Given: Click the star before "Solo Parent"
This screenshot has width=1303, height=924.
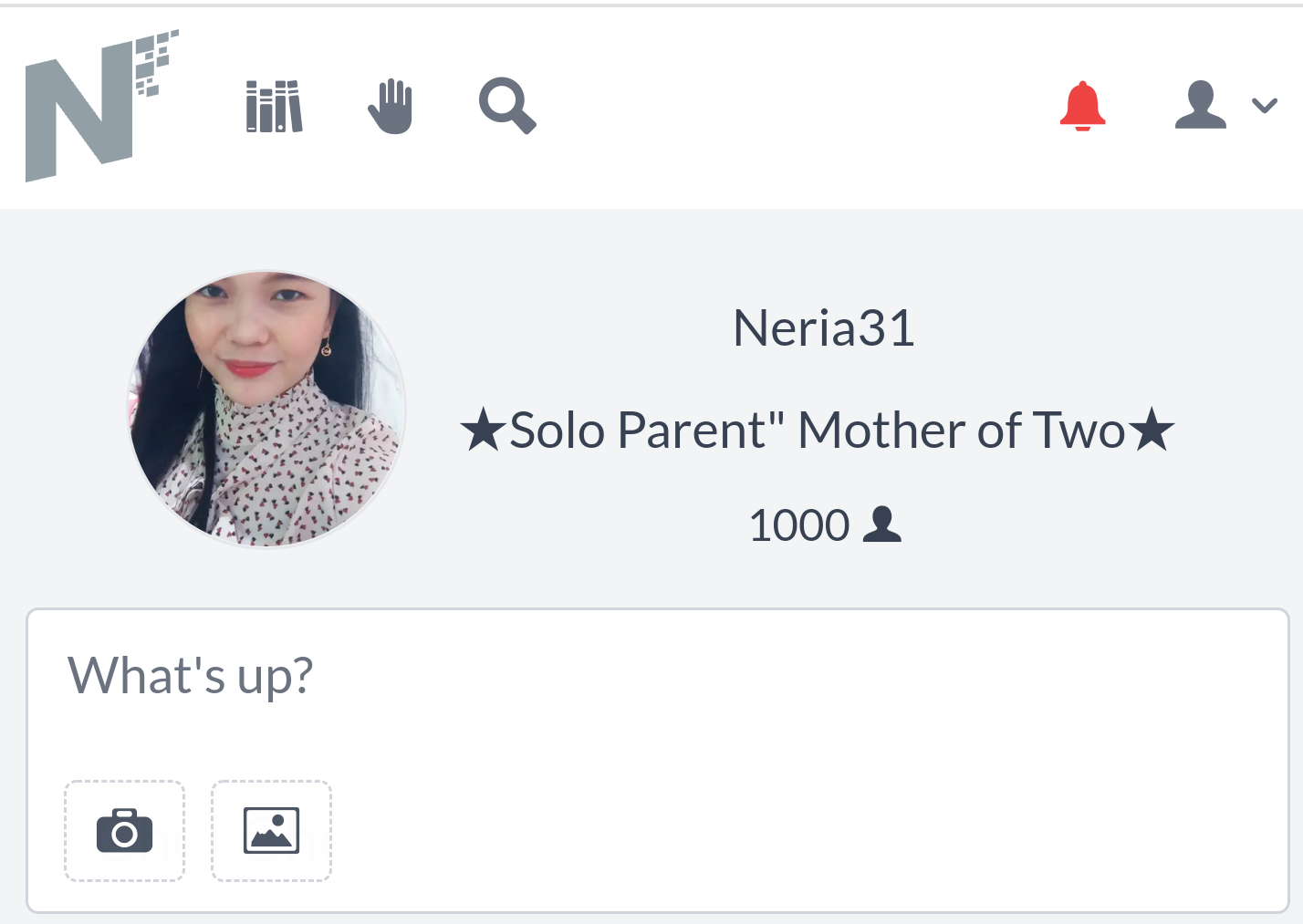Looking at the screenshot, I should coord(483,430).
